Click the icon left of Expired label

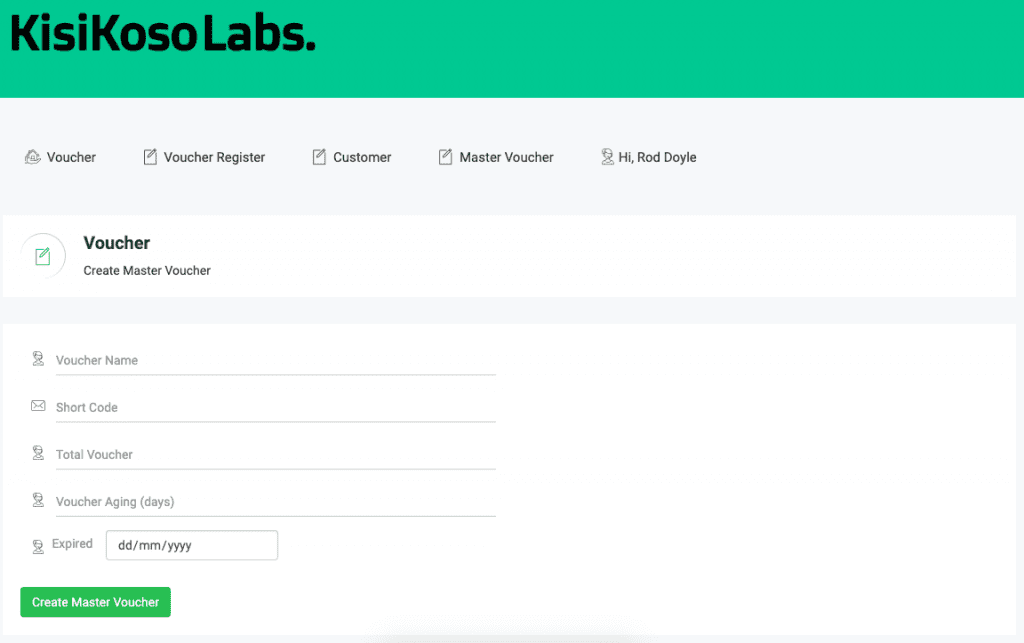click(x=38, y=546)
